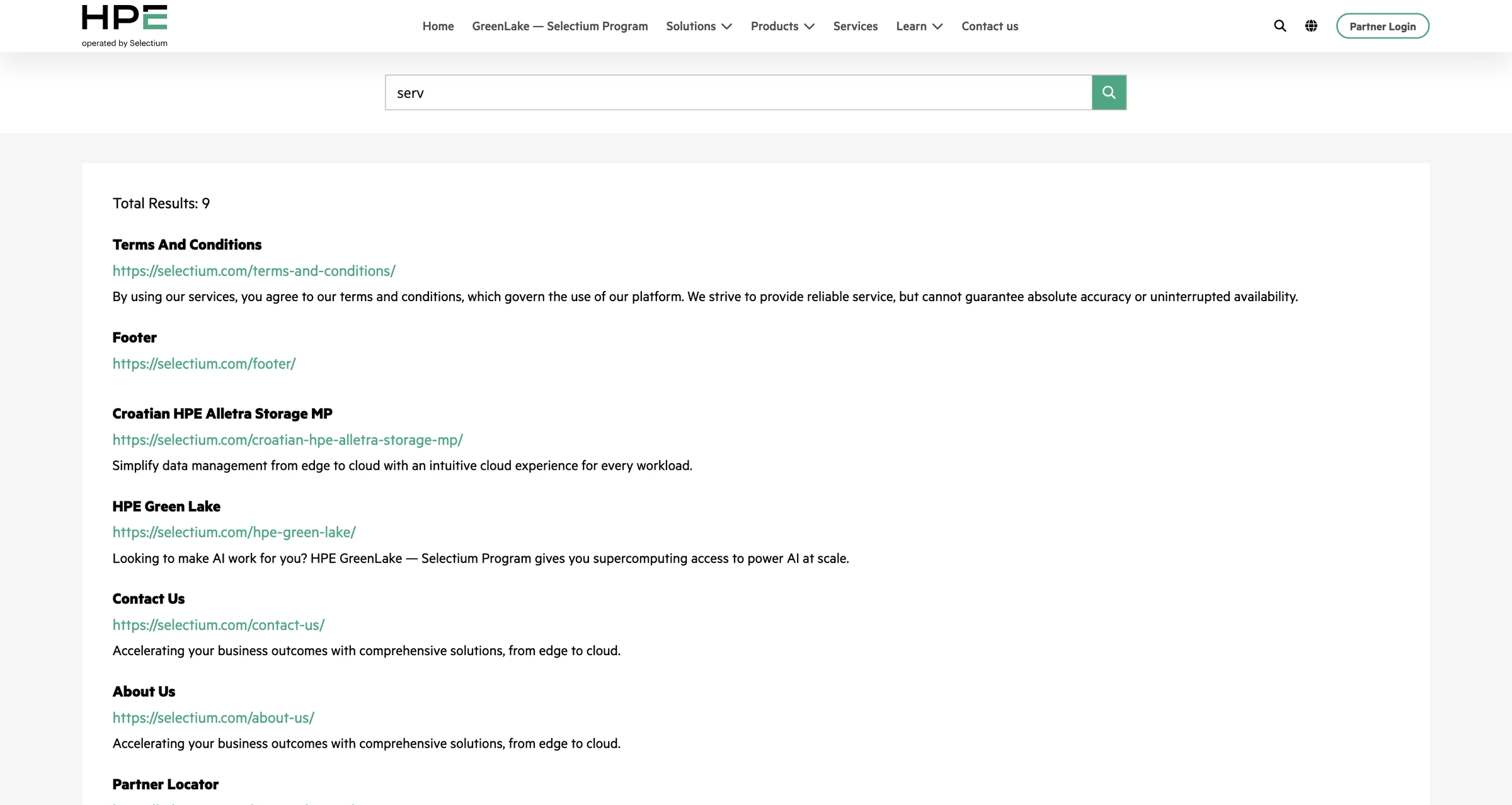Open Contact us in the navigation bar

click(x=990, y=26)
